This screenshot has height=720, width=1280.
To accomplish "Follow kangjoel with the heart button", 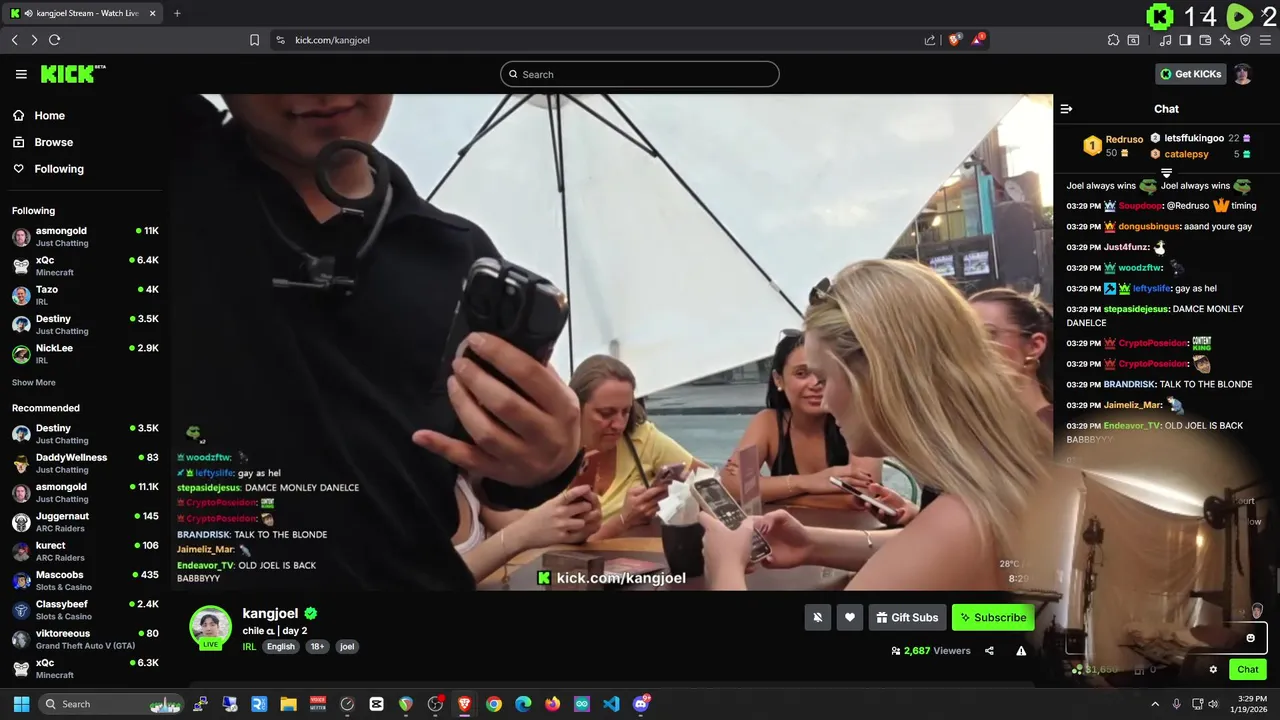I will pyautogui.click(x=850, y=618).
